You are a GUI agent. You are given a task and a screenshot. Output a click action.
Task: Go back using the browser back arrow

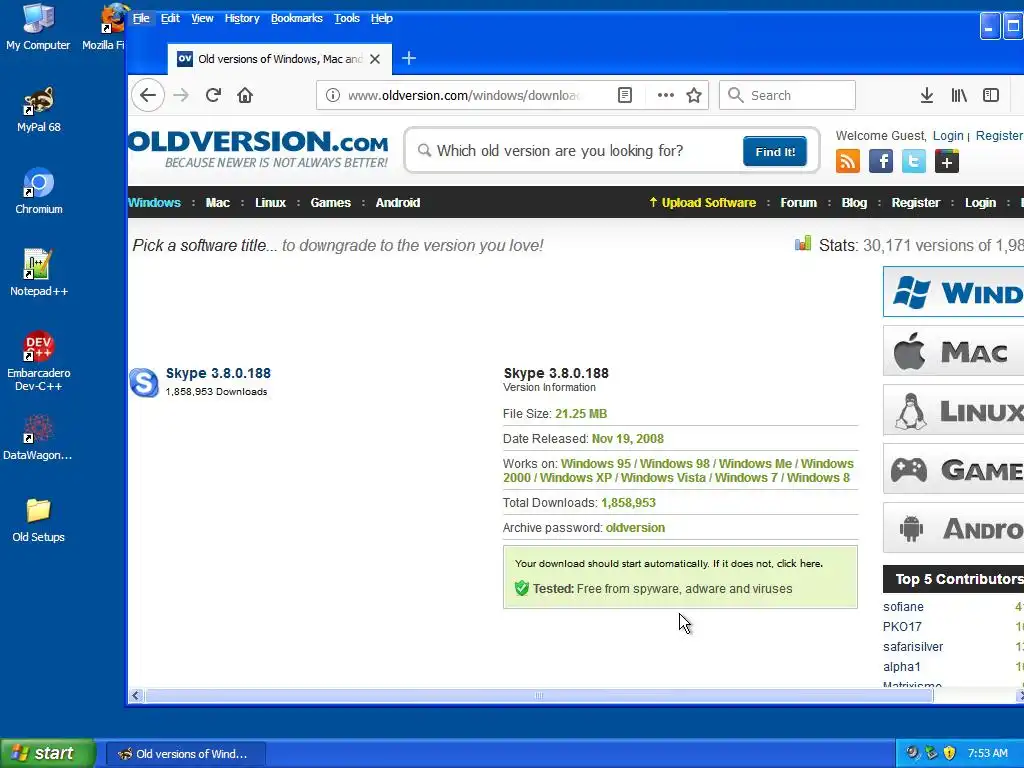tap(148, 95)
